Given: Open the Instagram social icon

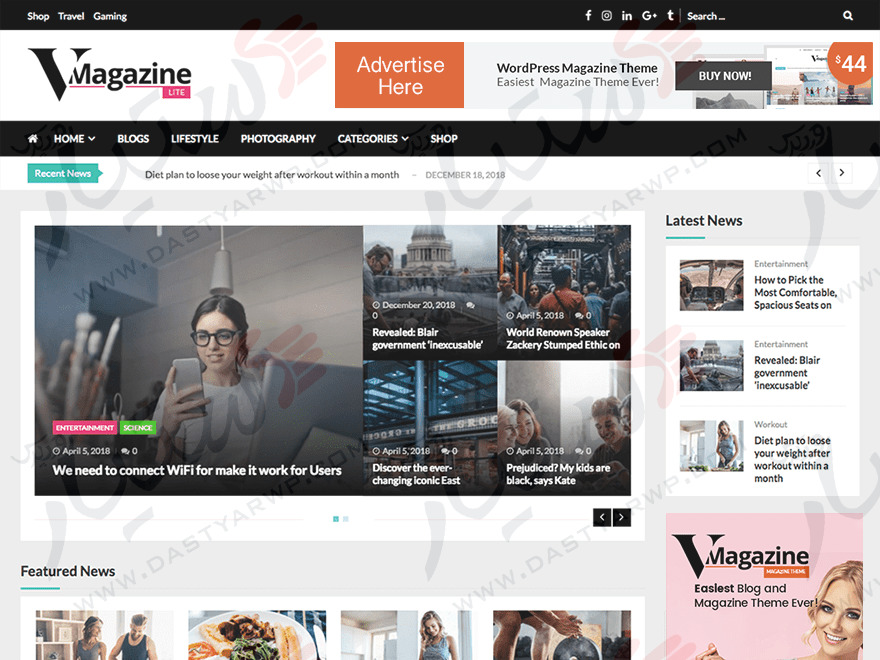Looking at the screenshot, I should [607, 16].
